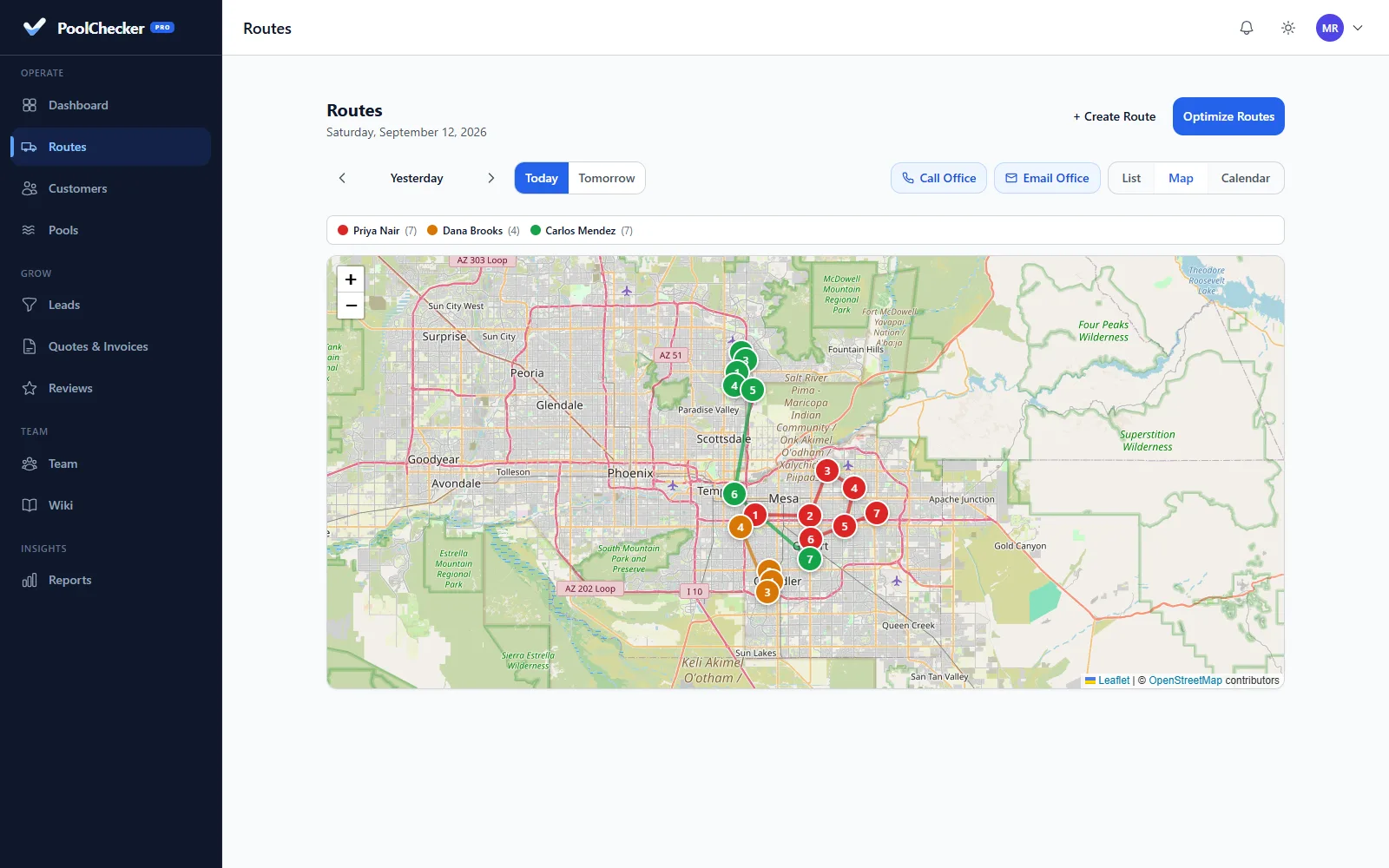
Task: Click the PoolChecker checkmark logo
Action: pyautogui.click(x=35, y=27)
